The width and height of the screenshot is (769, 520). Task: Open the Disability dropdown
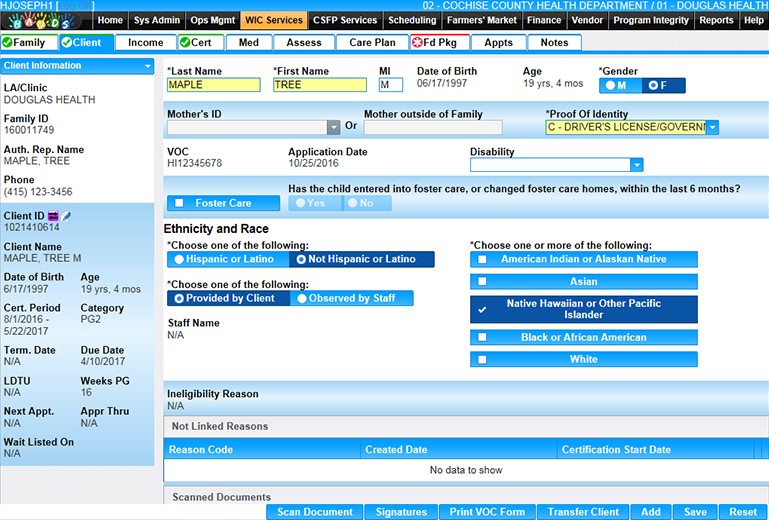point(636,165)
